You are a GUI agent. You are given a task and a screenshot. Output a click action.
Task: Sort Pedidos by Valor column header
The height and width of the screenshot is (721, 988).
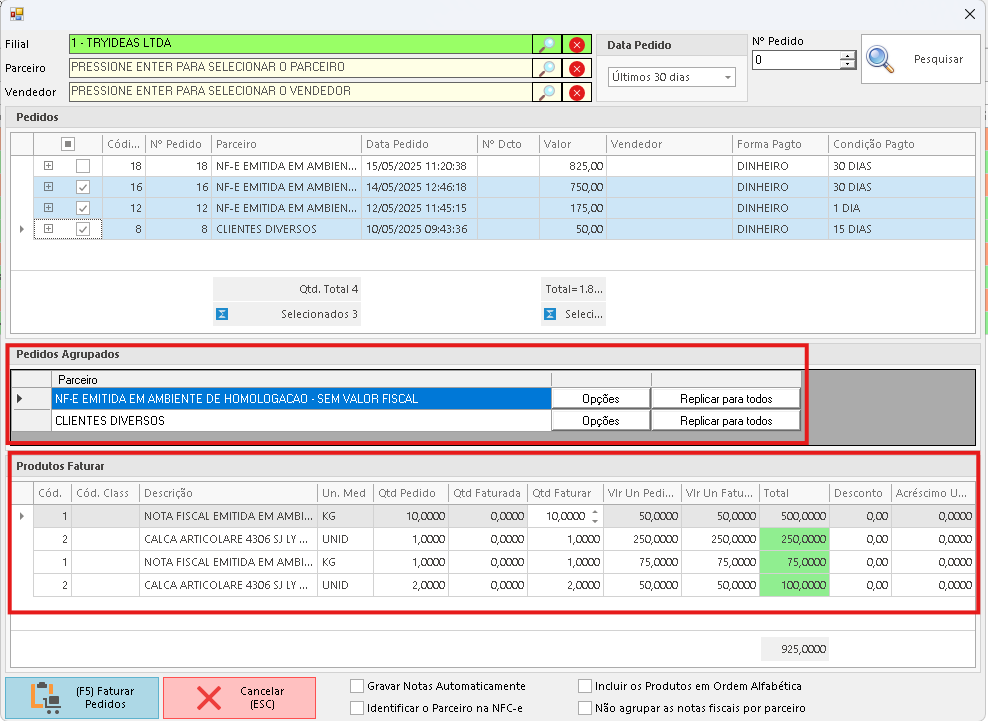(x=572, y=144)
